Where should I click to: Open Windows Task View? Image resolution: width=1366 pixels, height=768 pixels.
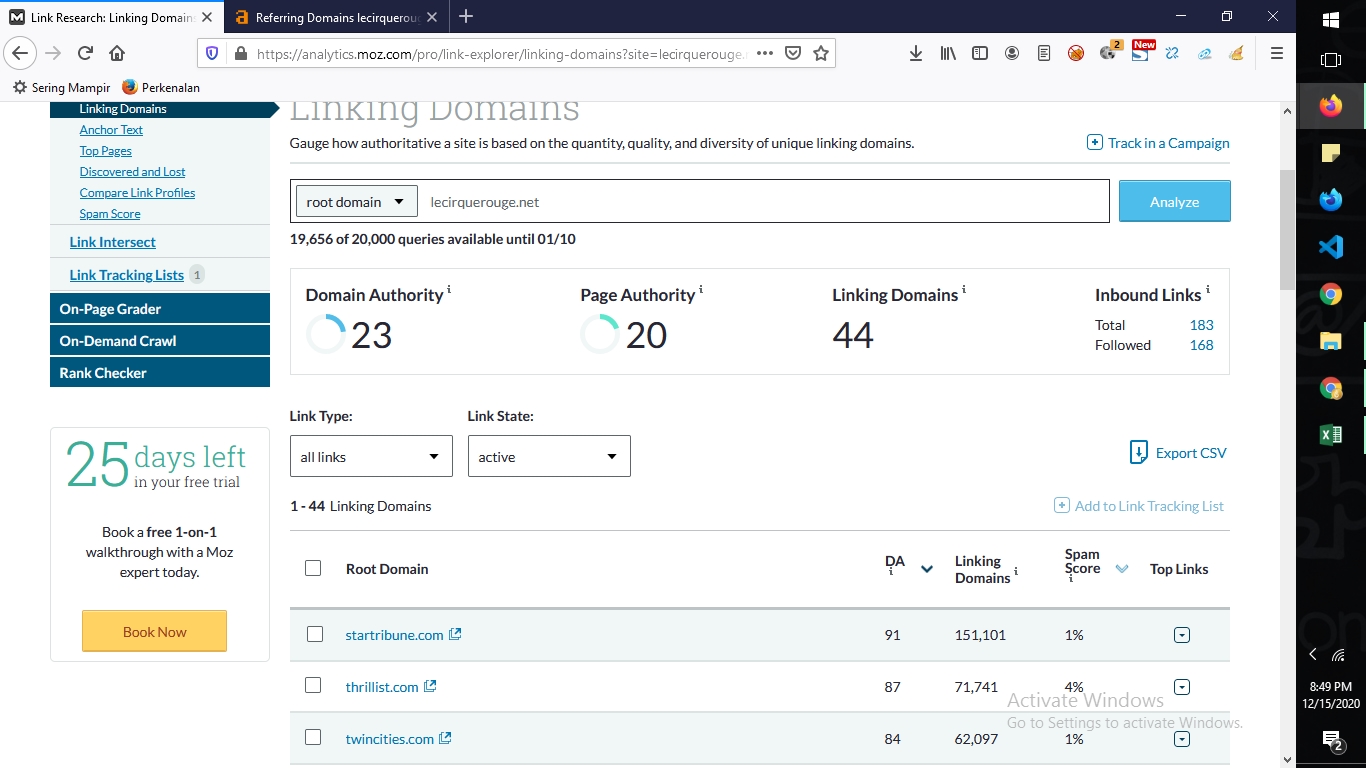pos(1331,60)
